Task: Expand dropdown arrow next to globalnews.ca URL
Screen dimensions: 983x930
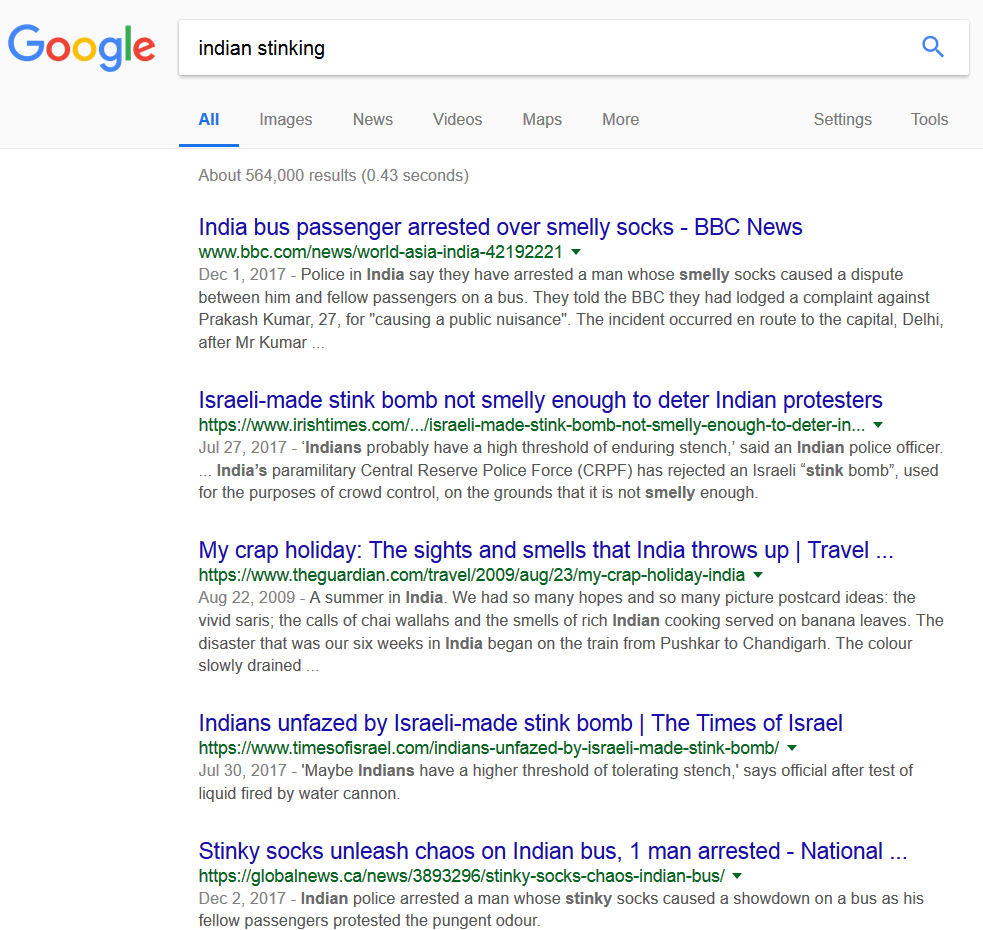Action: [737, 876]
